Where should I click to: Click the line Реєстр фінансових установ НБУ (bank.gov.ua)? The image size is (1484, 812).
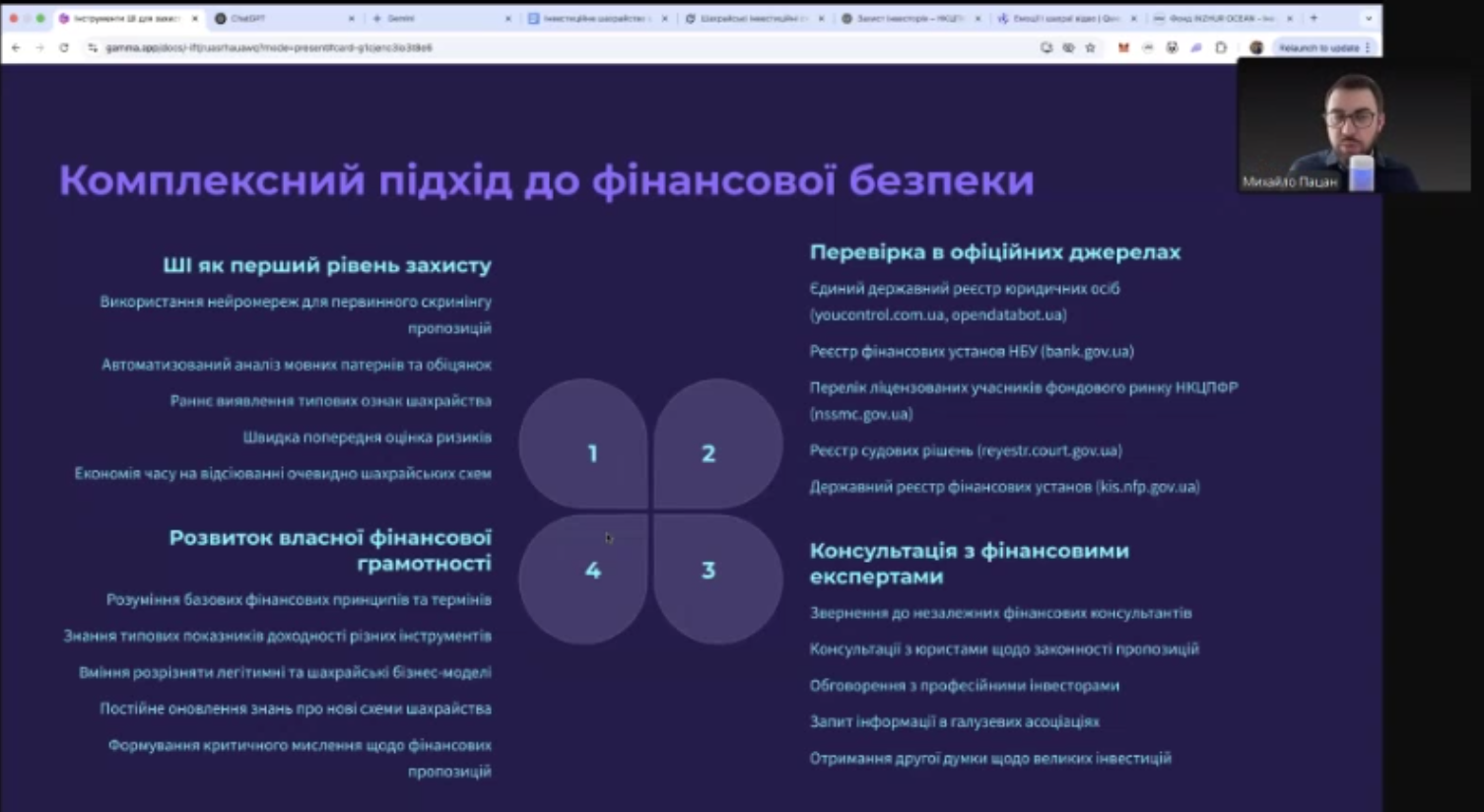pos(972,351)
